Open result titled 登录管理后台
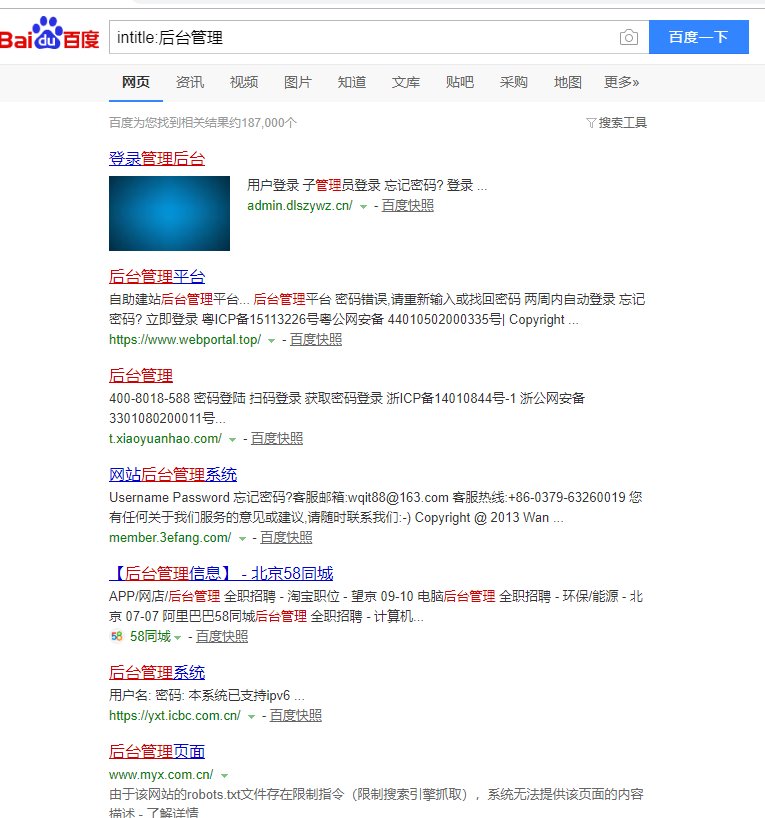Viewport: 765px width, 818px height. pos(157,159)
